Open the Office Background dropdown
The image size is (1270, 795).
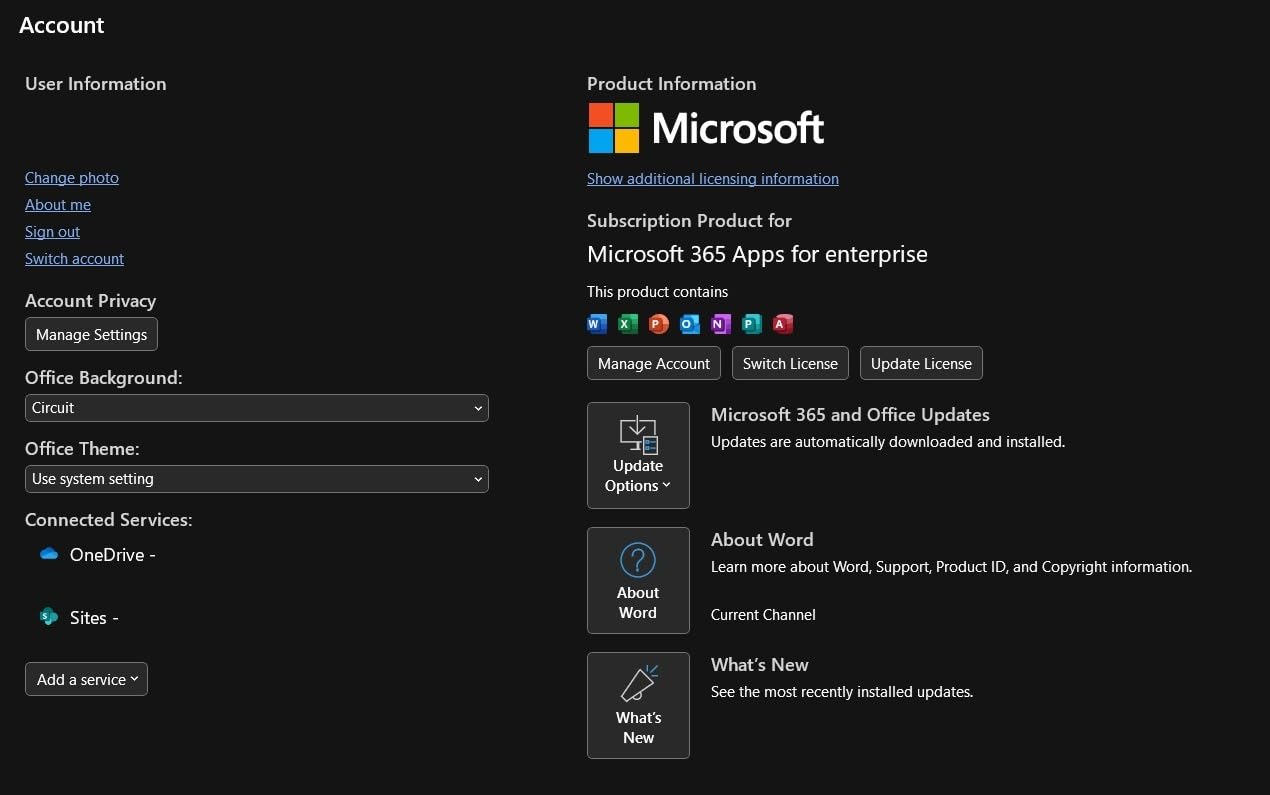256,408
